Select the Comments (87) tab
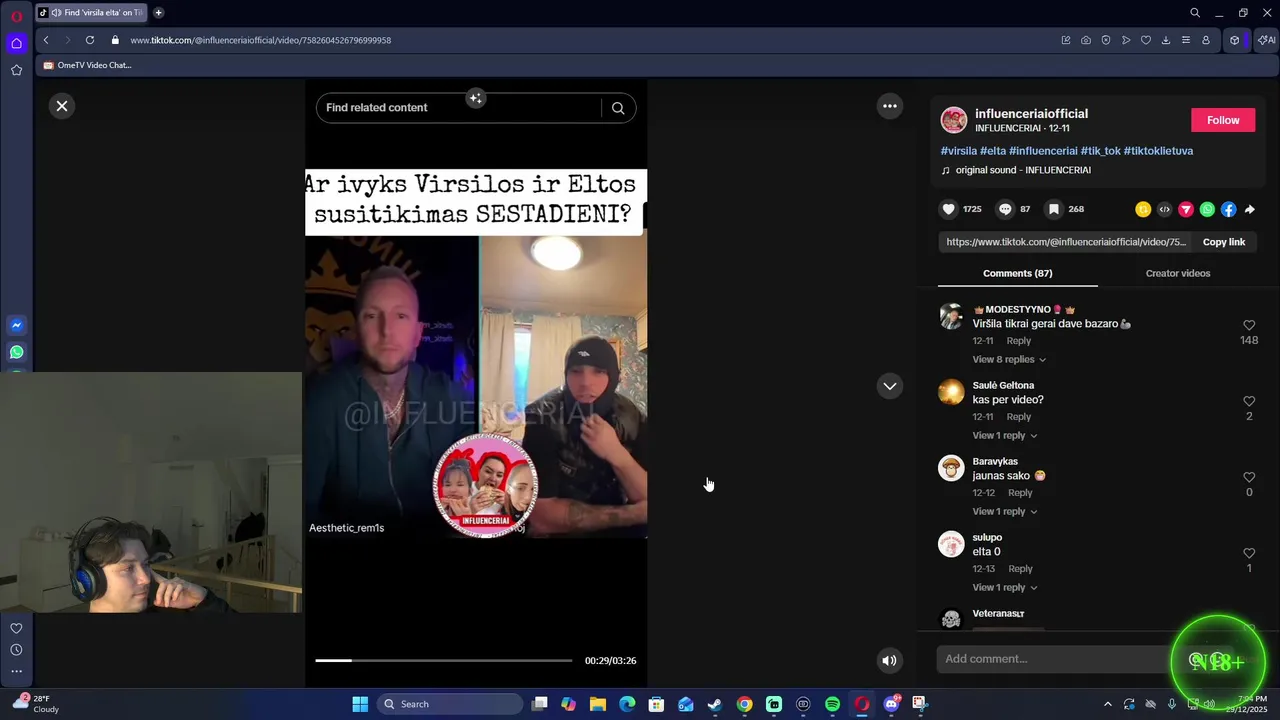Image resolution: width=1280 pixels, height=720 pixels. click(x=1017, y=273)
